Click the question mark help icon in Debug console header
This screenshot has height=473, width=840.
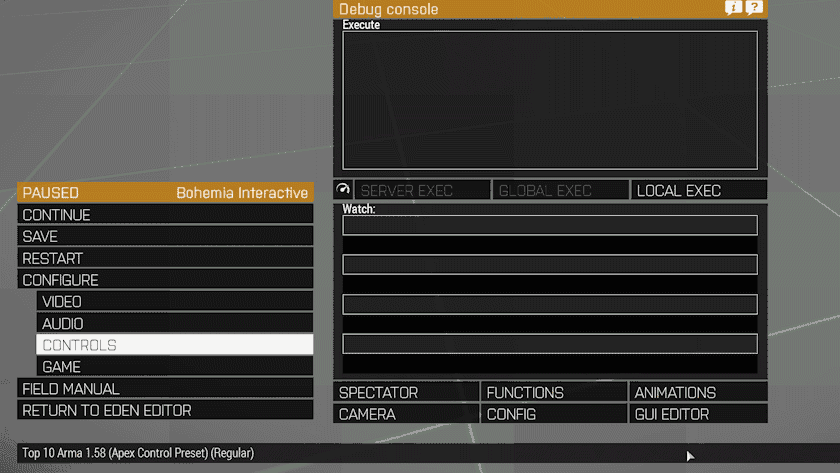(754, 7)
